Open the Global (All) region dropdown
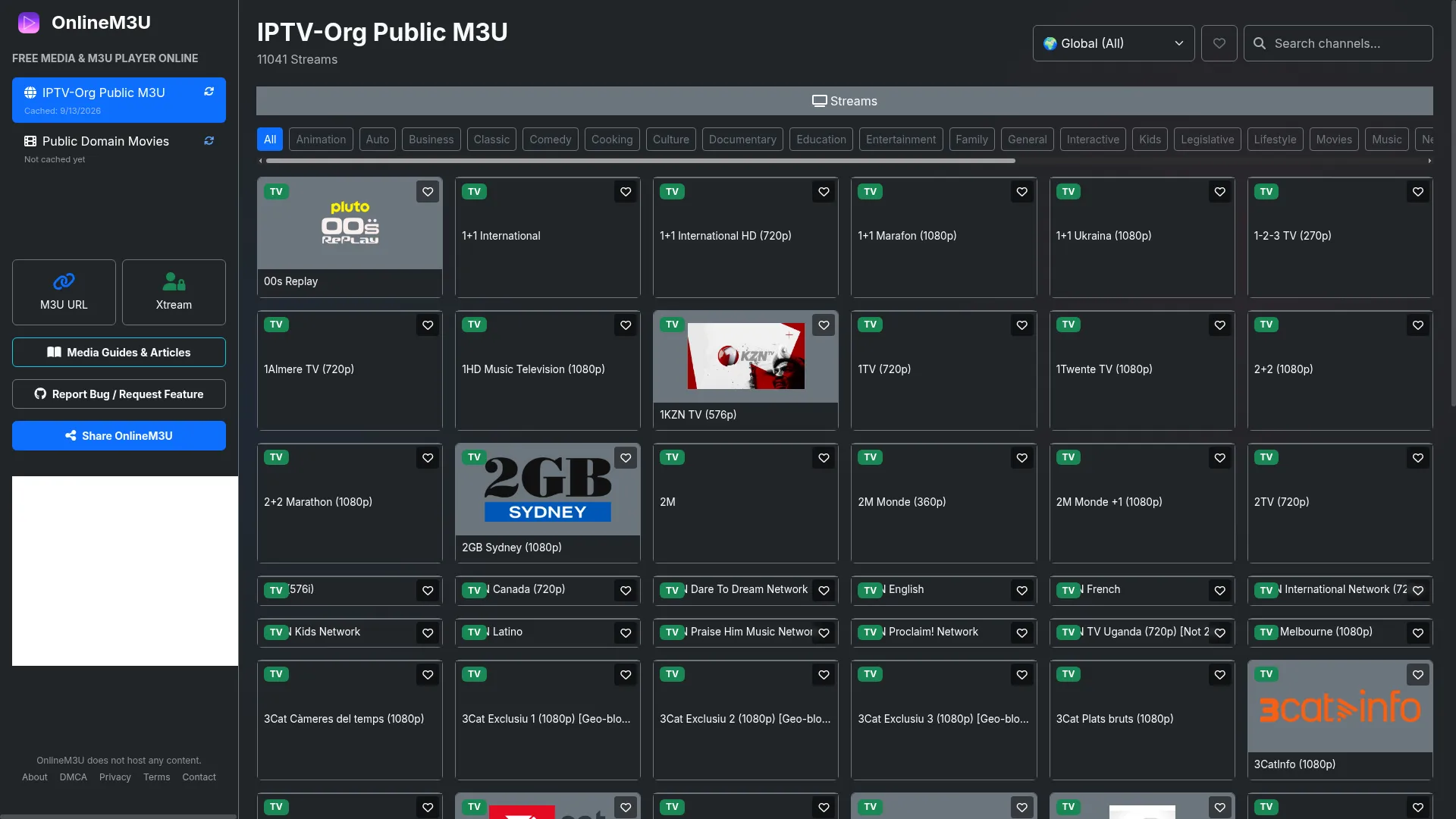 (1113, 43)
